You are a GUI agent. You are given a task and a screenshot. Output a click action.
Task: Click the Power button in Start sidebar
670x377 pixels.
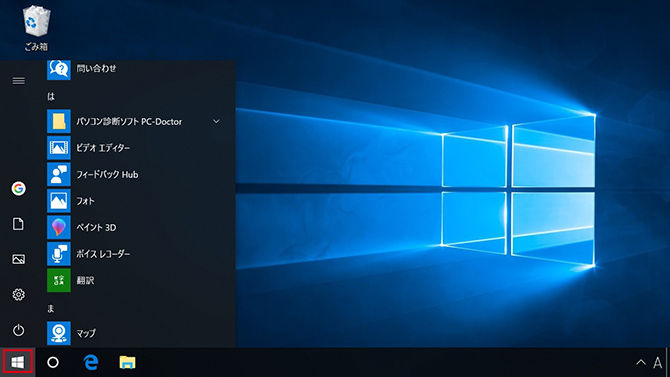[18, 330]
